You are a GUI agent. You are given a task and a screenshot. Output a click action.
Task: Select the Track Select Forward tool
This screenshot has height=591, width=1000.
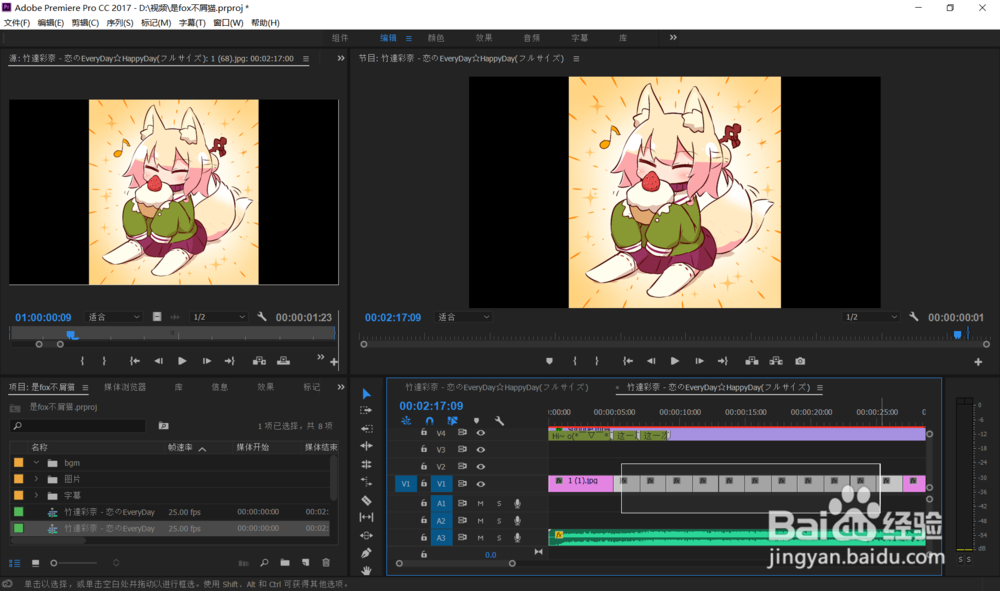point(366,411)
